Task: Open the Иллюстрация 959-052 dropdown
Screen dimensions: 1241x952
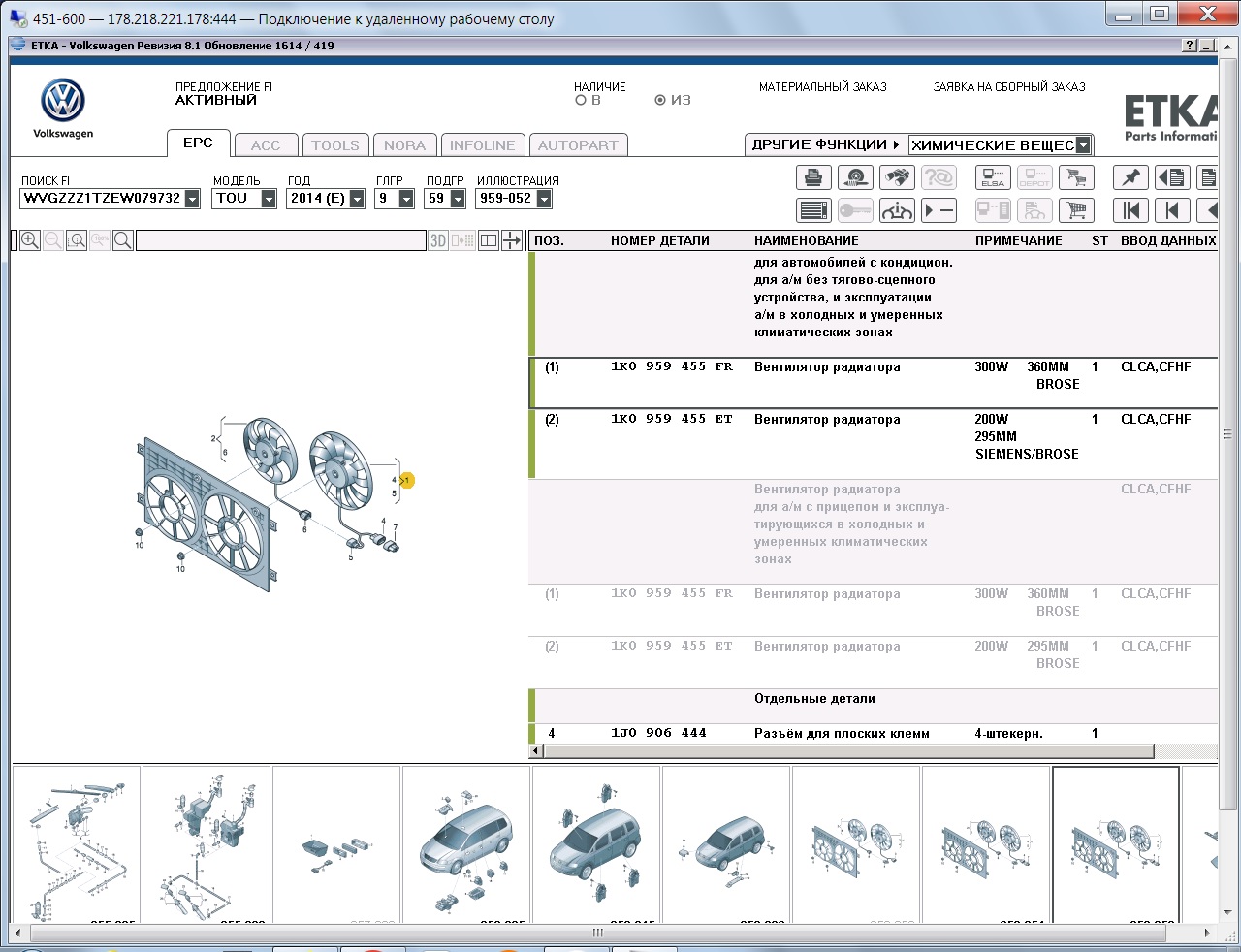Action: [x=544, y=199]
